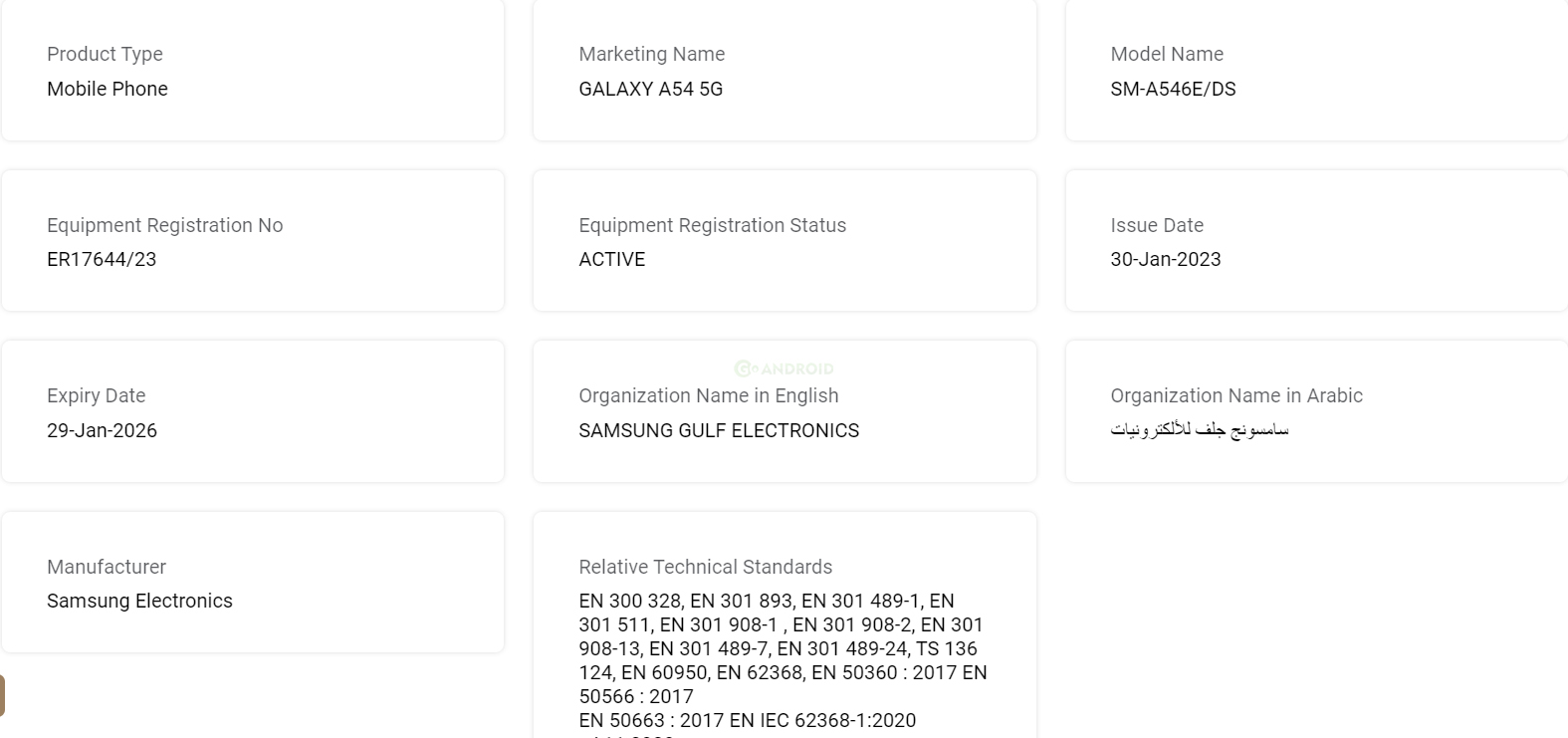Image resolution: width=1568 pixels, height=738 pixels.
Task: Click the EN 50663 : 2017 standards line
Action: pos(748,720)
